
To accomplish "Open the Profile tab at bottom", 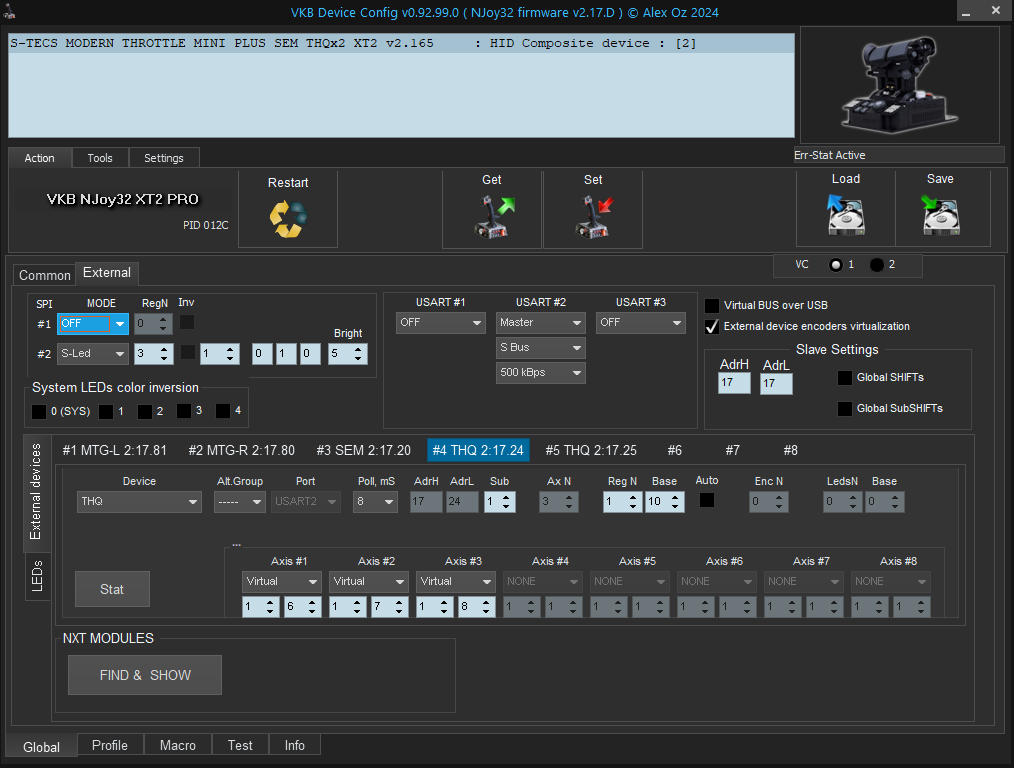I will [110, 745].
